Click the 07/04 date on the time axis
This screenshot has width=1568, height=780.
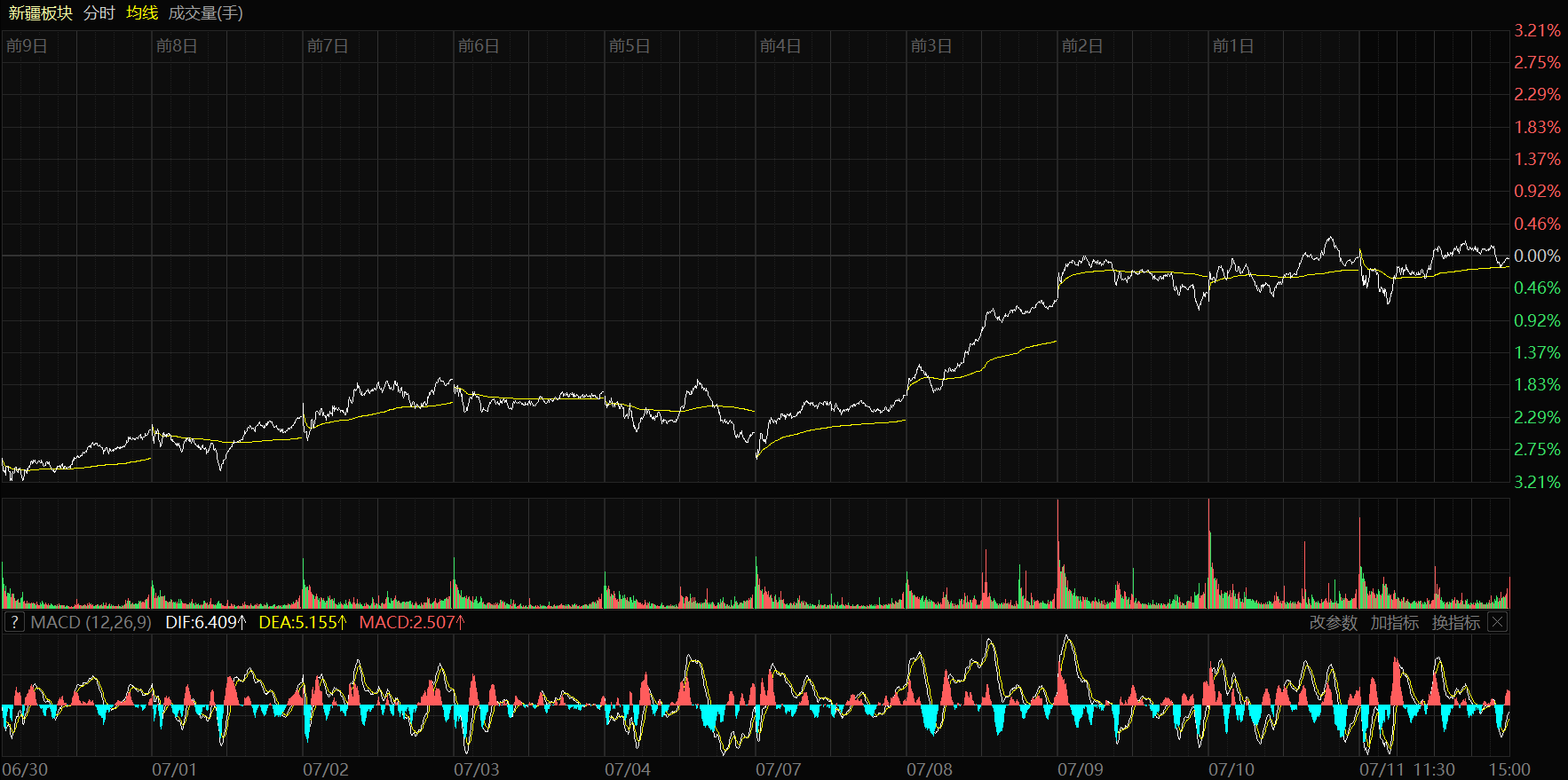627,769
